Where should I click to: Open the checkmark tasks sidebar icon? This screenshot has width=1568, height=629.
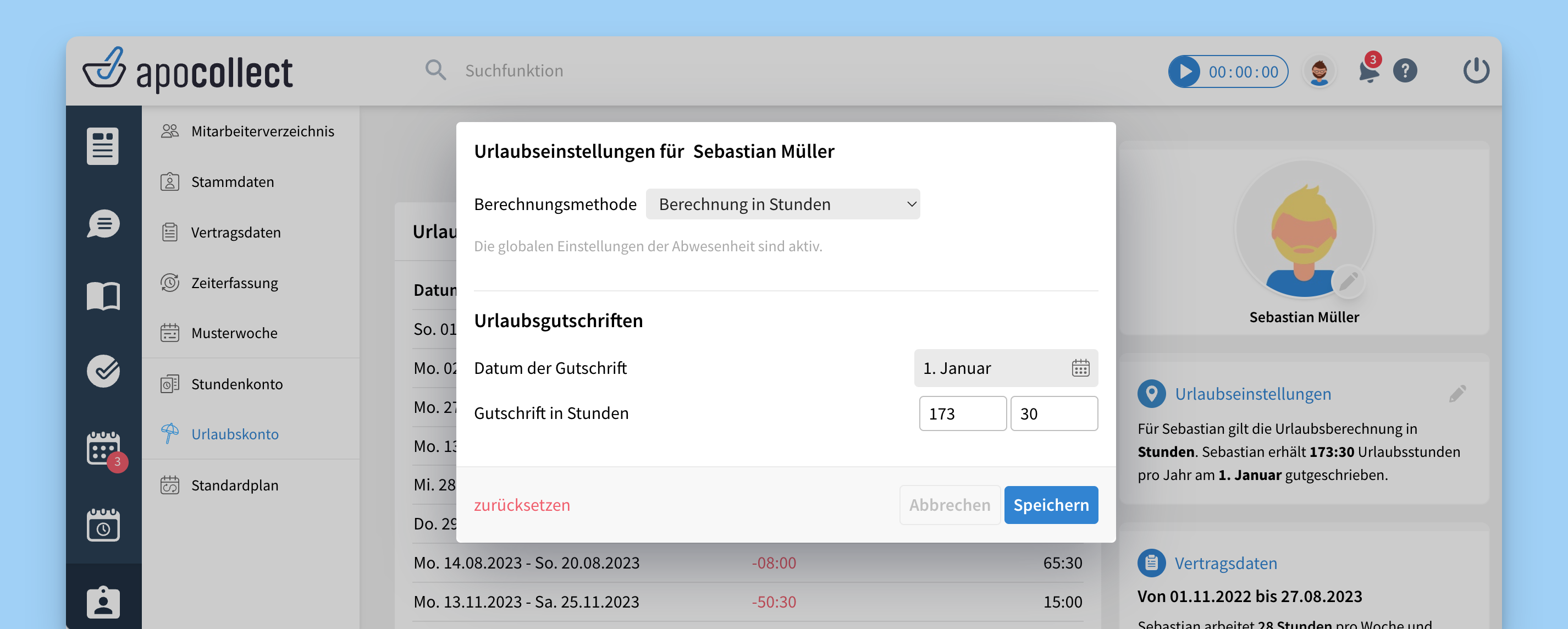coord(103,371)
